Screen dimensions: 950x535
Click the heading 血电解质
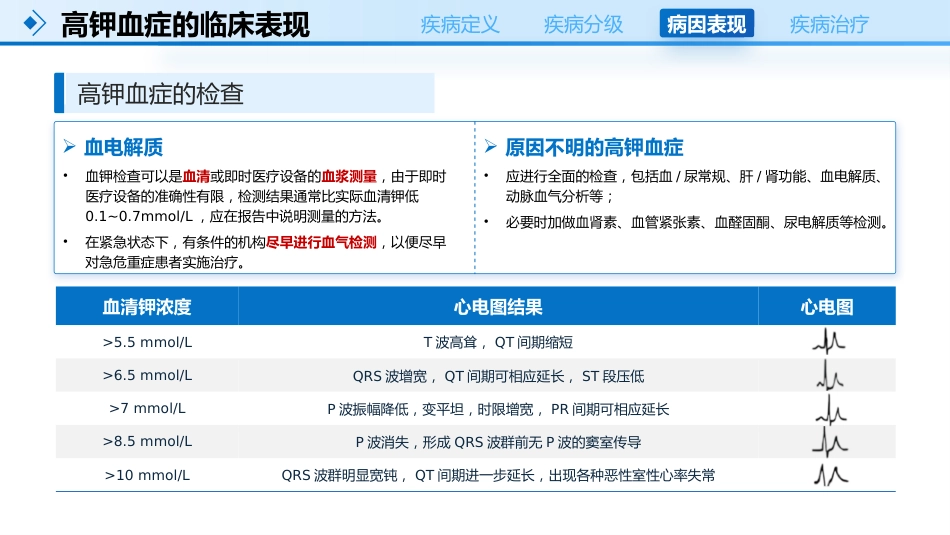(x=124, y=147)
